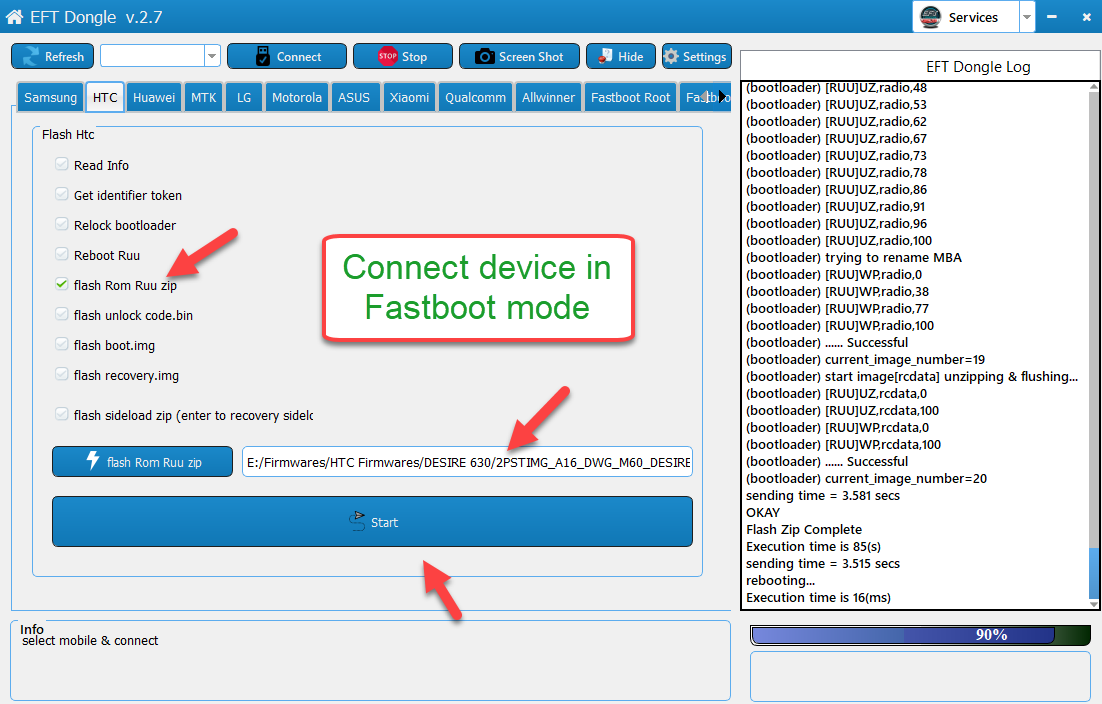Image resolution: width=1102 pixels, height=704 pixels.
Task: Open the Xiaomi tab
Action: [410, 98]
